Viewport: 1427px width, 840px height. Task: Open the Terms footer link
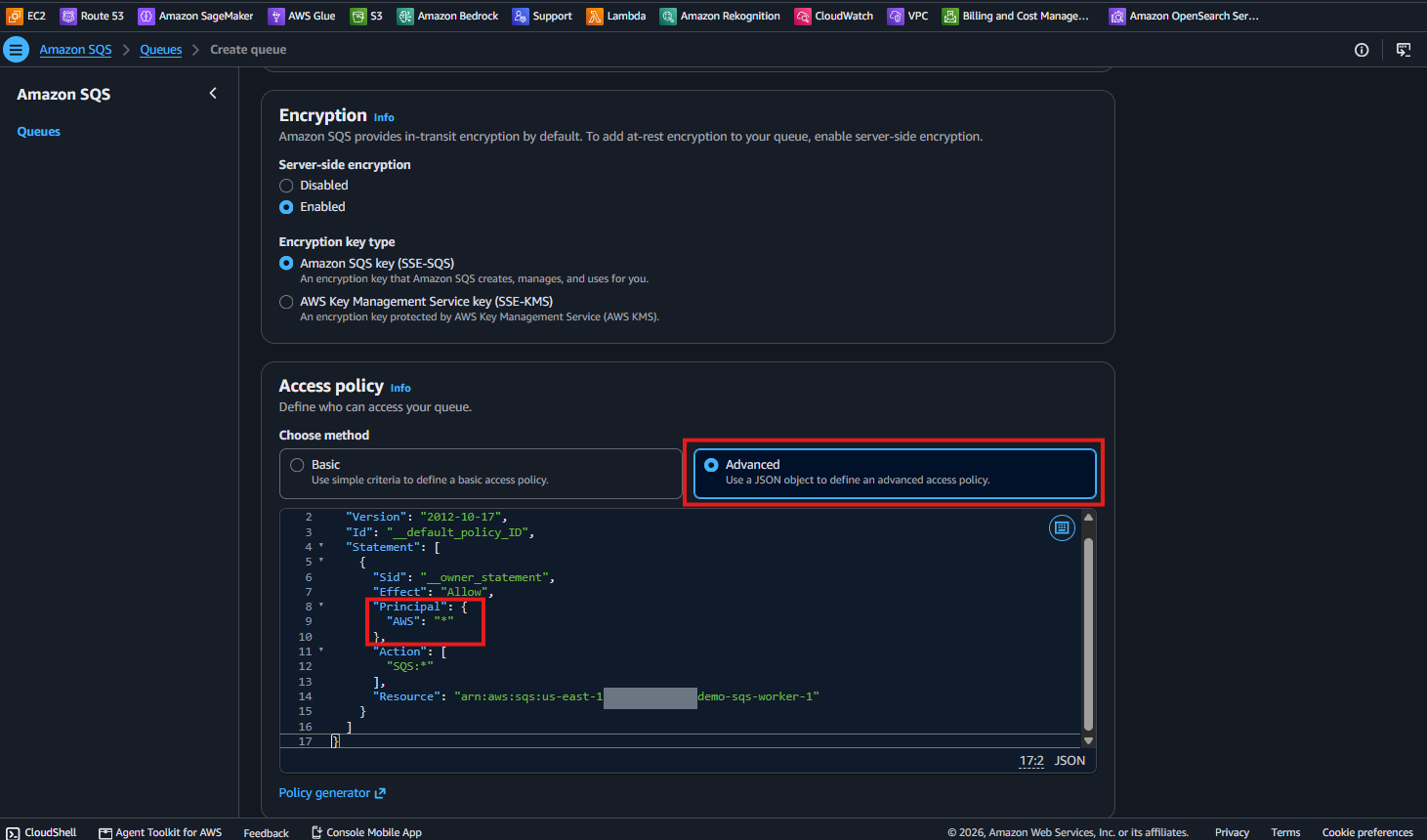1285,833
